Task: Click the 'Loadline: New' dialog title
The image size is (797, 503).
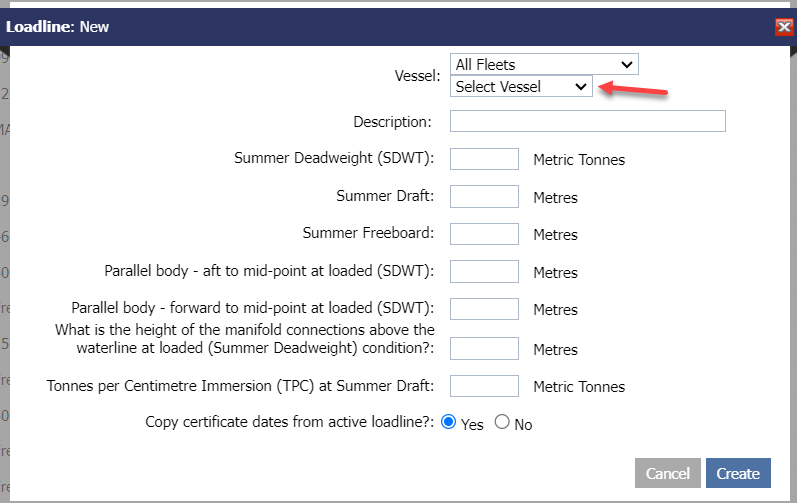Action: [58, 27]
